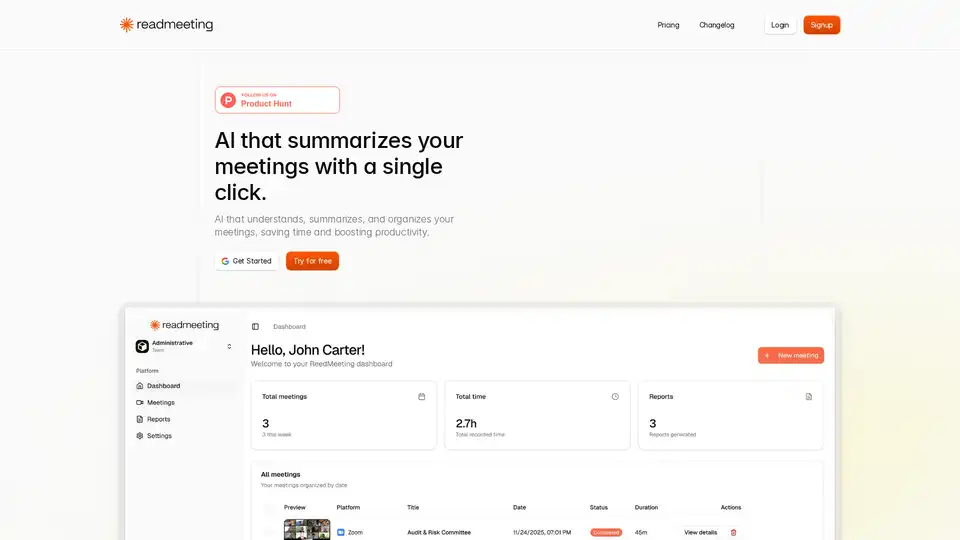The height and width of the screenshot is (540, 960).
Task: Open the Audit & Risk Committee preview thumbnail
Action: 307,530
